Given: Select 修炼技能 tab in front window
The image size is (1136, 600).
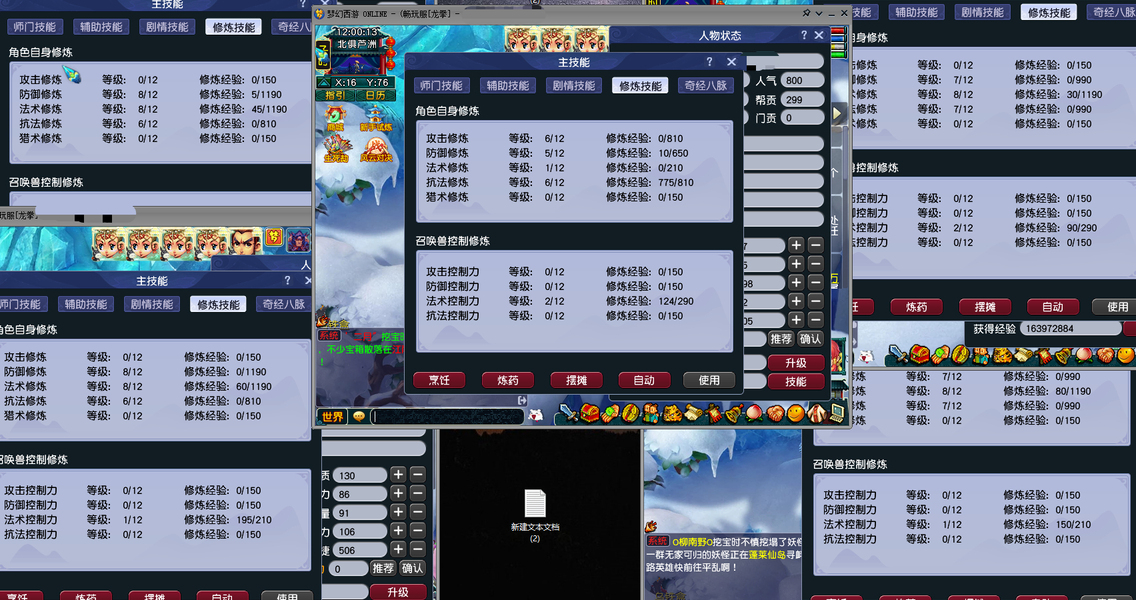Looking at the screenshot, I should pos(640,86).
